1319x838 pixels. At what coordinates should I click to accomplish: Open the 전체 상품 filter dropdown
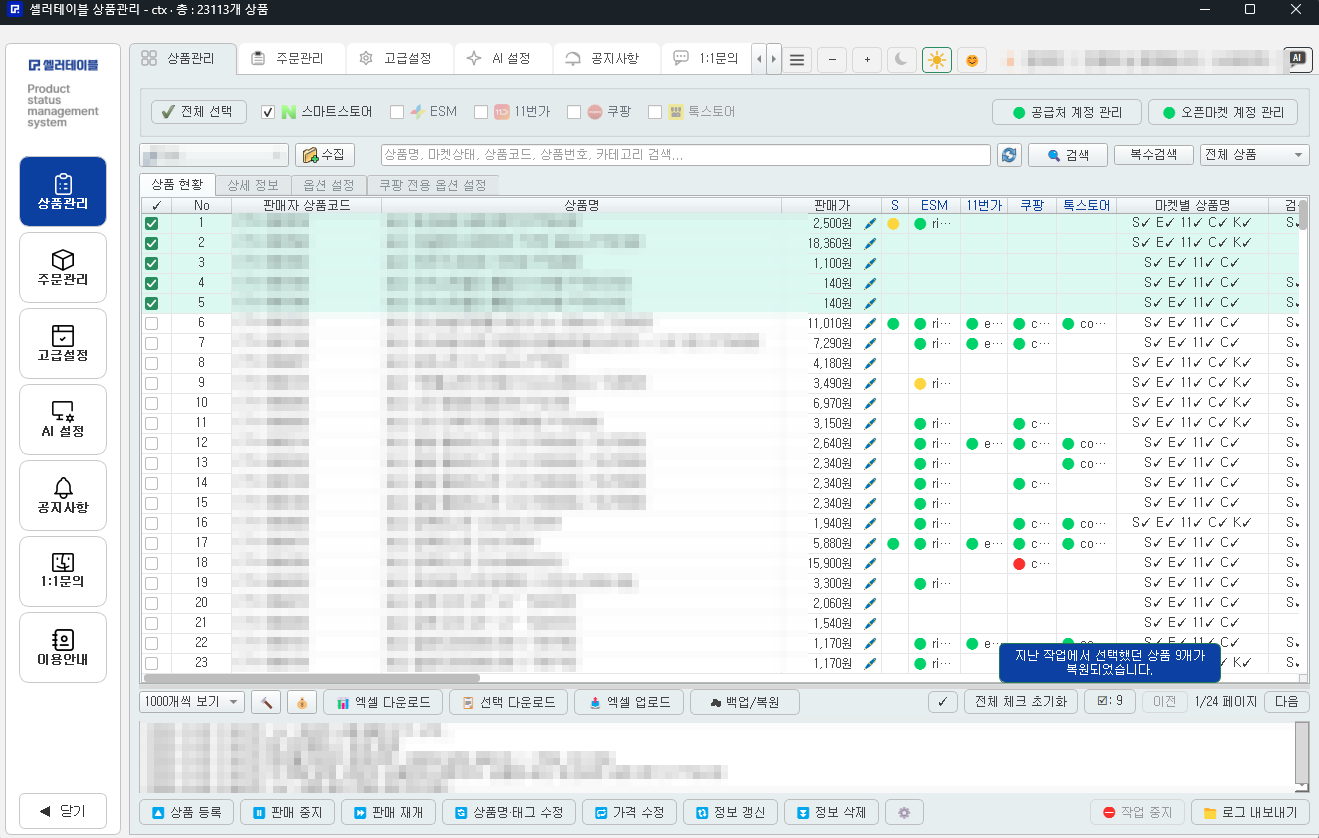1255,155
